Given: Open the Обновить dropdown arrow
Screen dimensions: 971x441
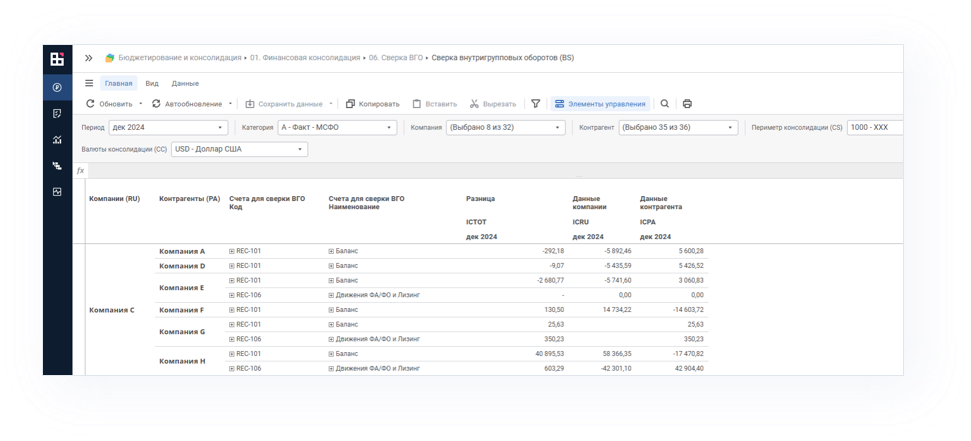Looking at the screenshot, I should click(x=141, y=104).
